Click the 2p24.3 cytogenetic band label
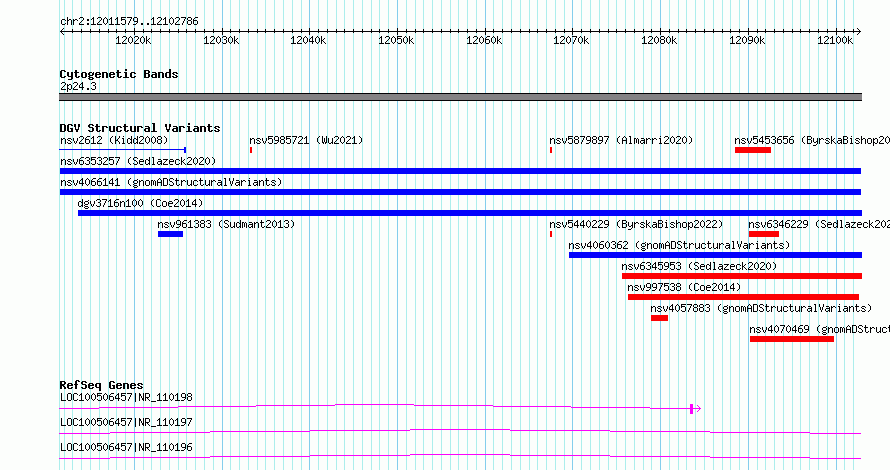This screenshot has height=470, width=890. point(78,86)
